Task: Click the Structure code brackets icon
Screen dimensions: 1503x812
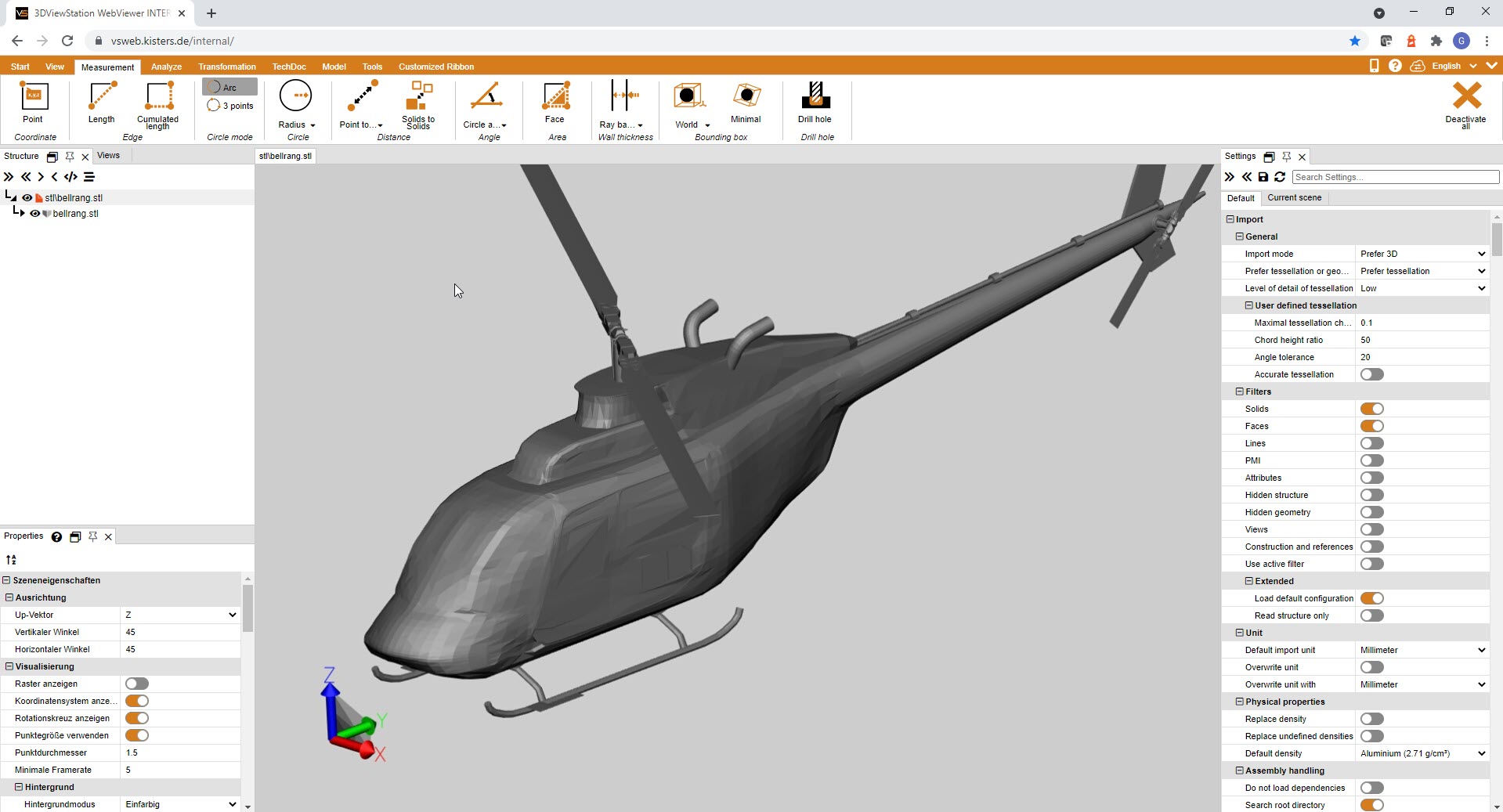Action: pyautogui.click(x=70, y=177)
